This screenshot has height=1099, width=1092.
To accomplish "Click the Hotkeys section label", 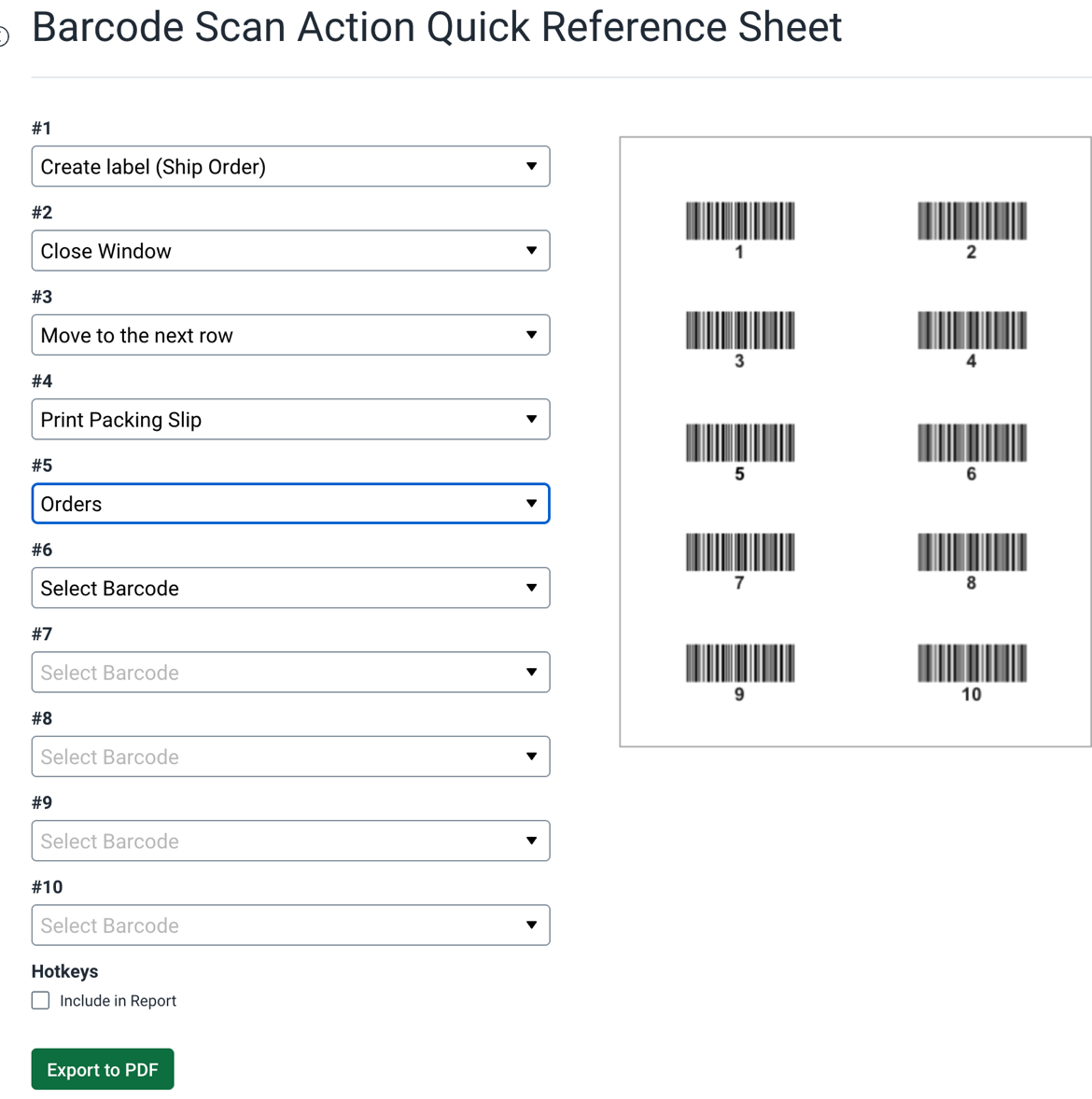I will point(64,971).
